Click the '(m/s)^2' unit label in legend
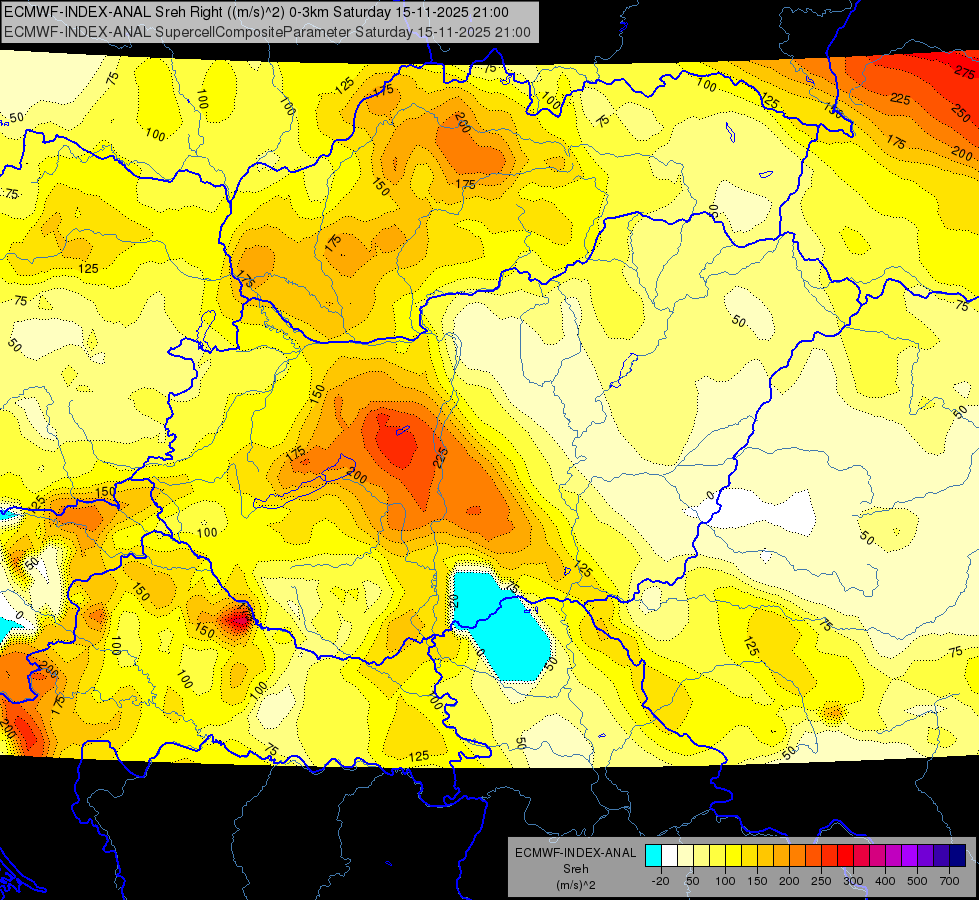 (576, 885)
